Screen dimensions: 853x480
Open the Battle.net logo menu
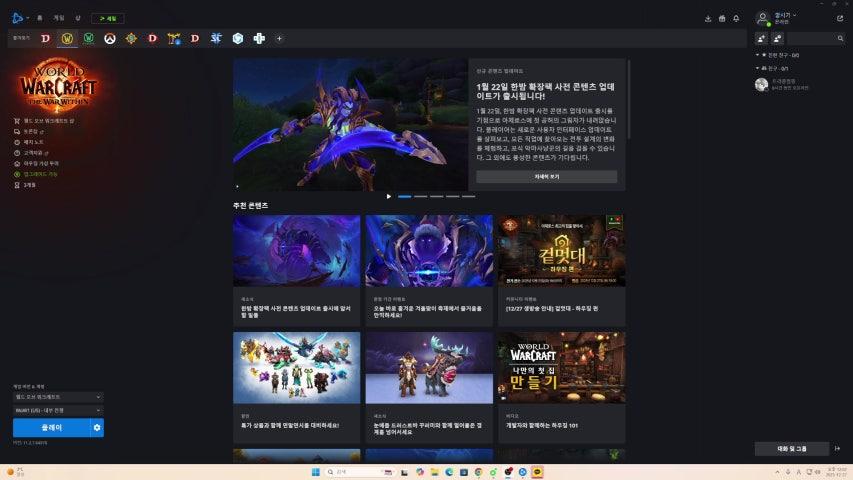click(17, 18)
